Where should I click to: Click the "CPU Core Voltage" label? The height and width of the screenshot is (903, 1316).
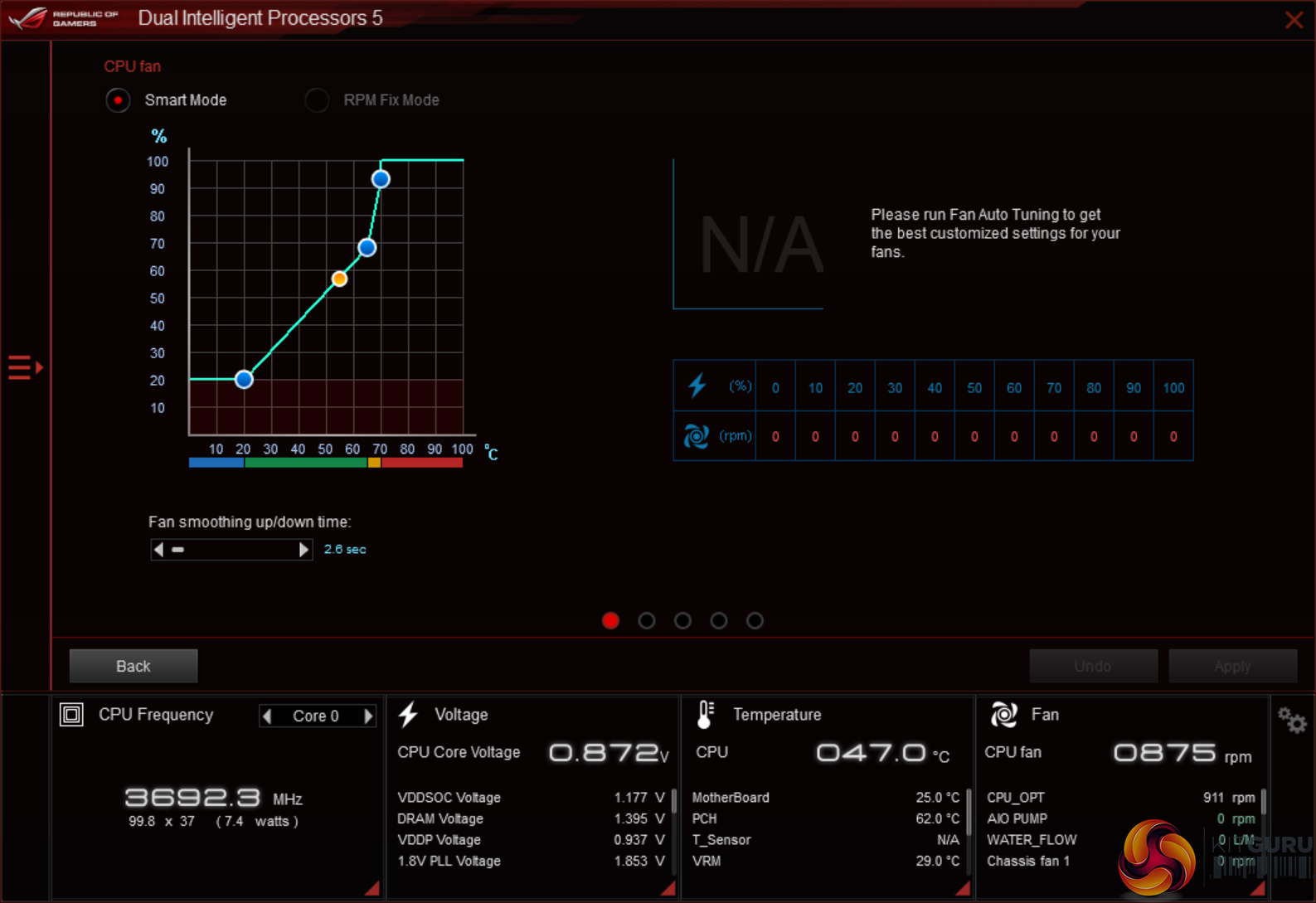pos(459,752)
